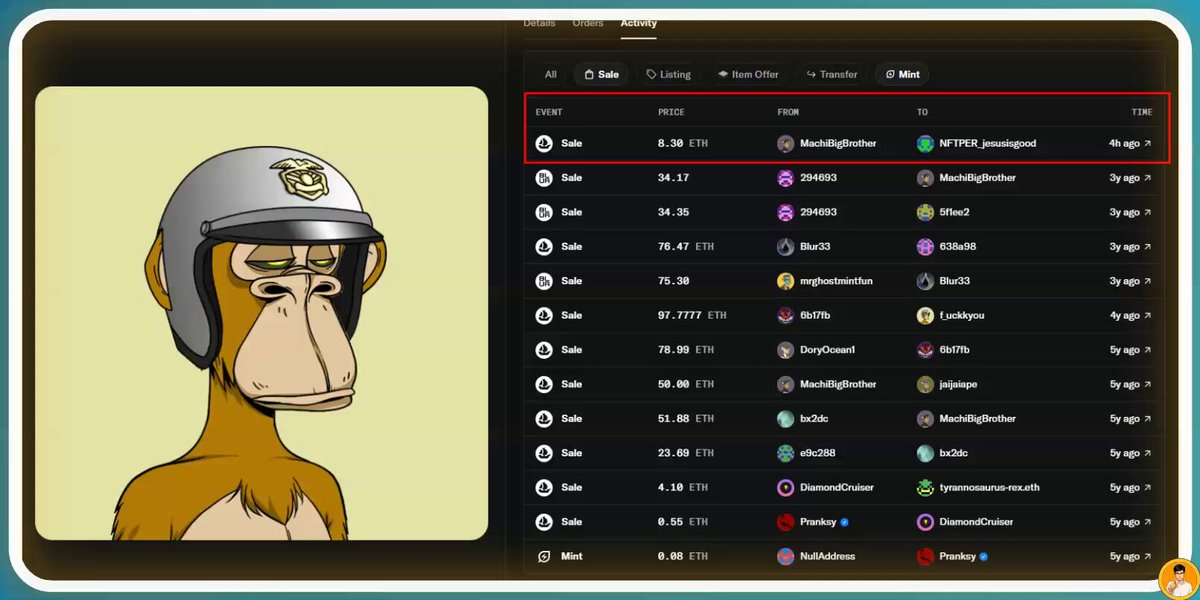The height and width of the screenshot is (600, 1200).
Task: Open the Bored Ape NFT image
Action: click(261, 313)
